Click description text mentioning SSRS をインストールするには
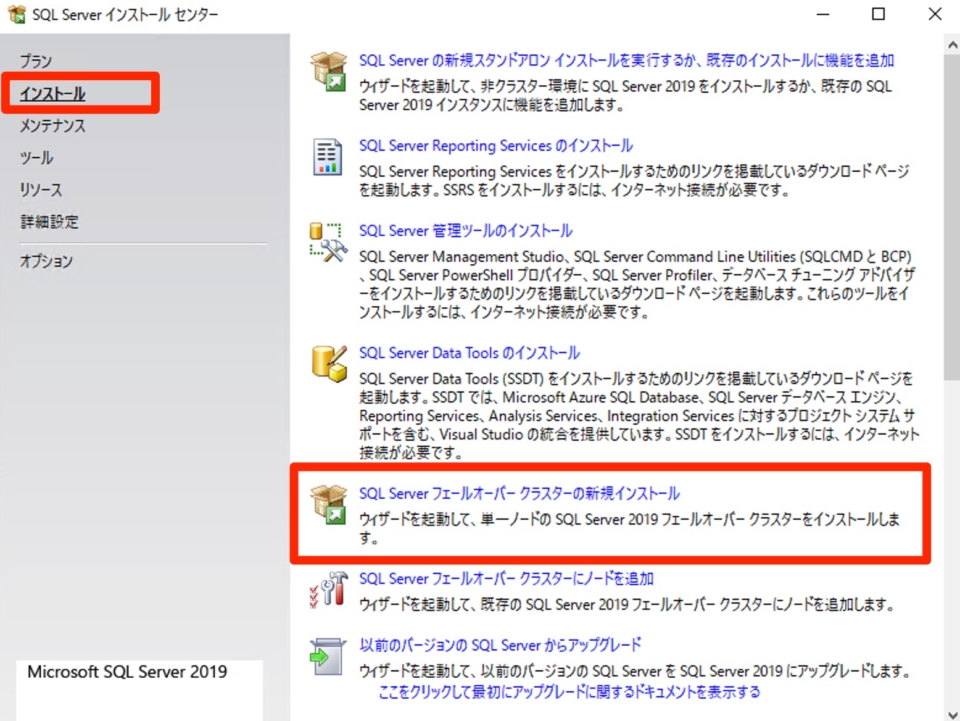Image resolution: width=960 pixels, height=721 pixels. click(x=634, y=181)
